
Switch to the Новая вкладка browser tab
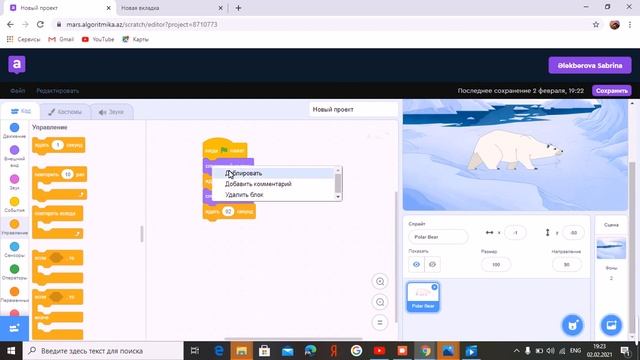pyautogui.click(x=171, y=8)
